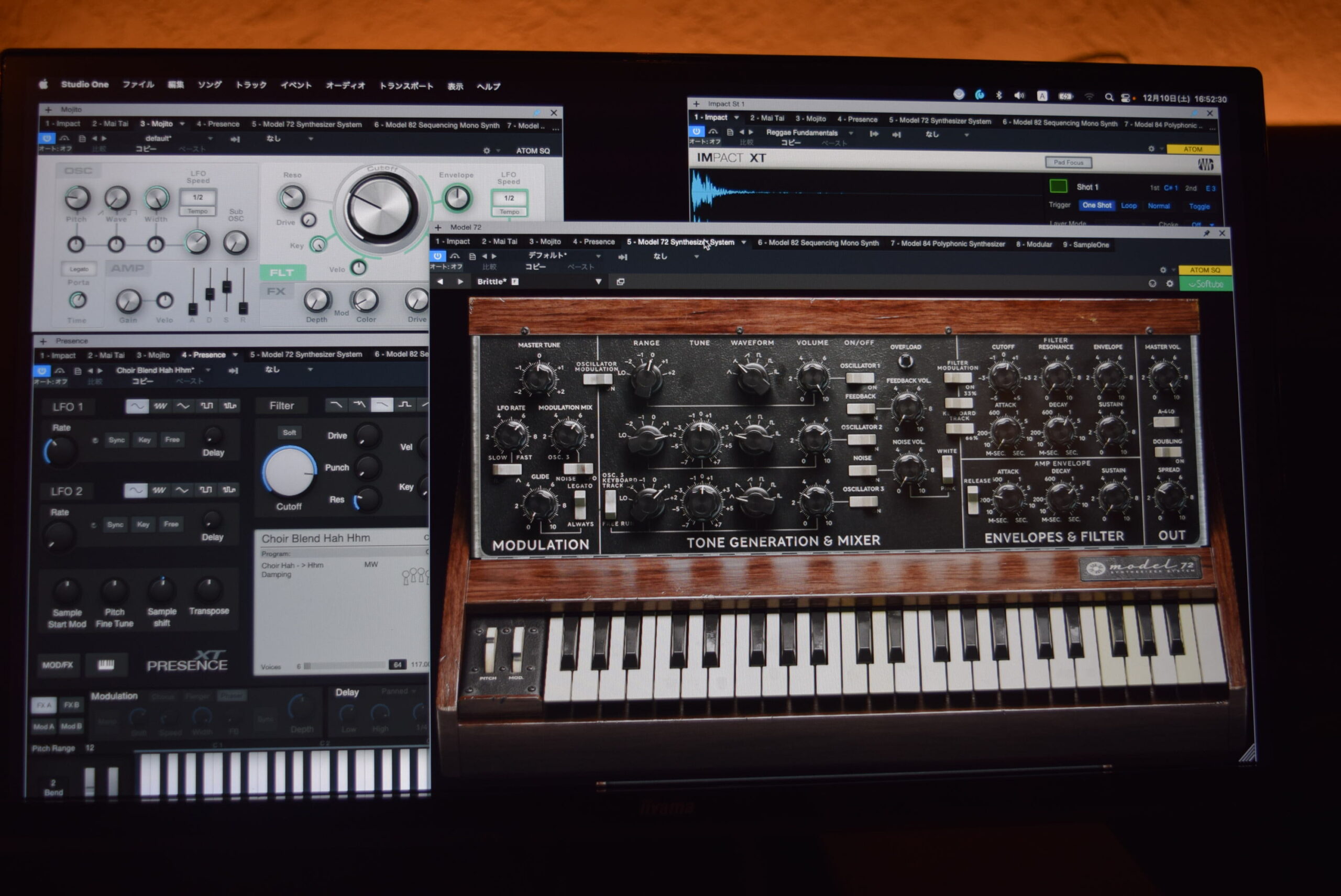
Task: Open the macOS volume menu icon
Action: point(1019,95)
